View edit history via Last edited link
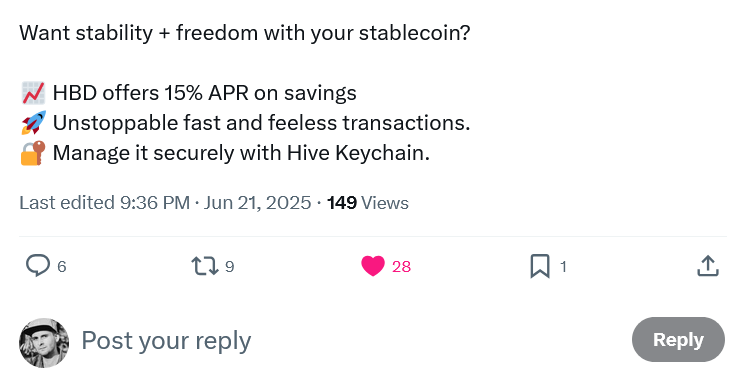Image resolution: width=743 pixels, height=386 pixels. tap(104, 203)
